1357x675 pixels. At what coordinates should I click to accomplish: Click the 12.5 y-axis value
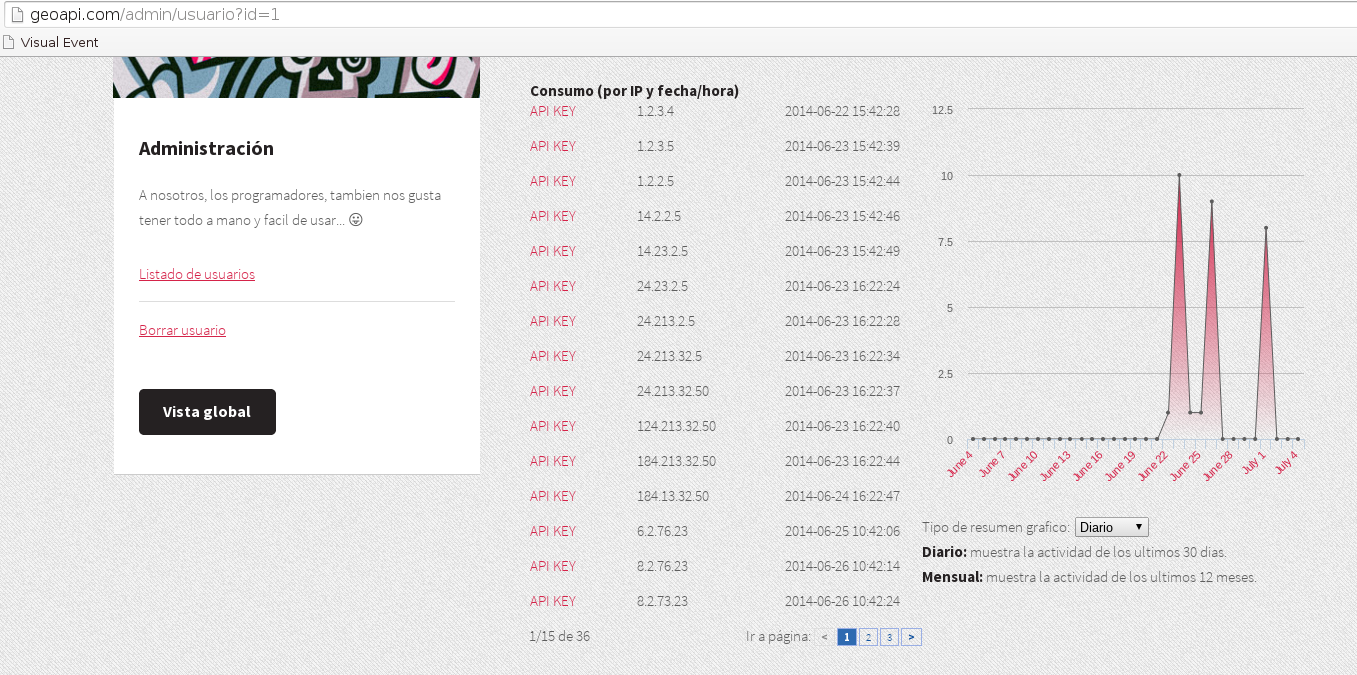pyautogui.click(x=942, y=109)
